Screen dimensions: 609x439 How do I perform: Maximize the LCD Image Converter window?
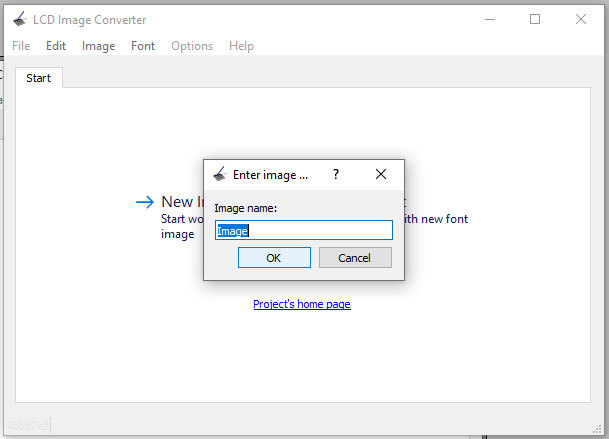click(x=535, y=19)
